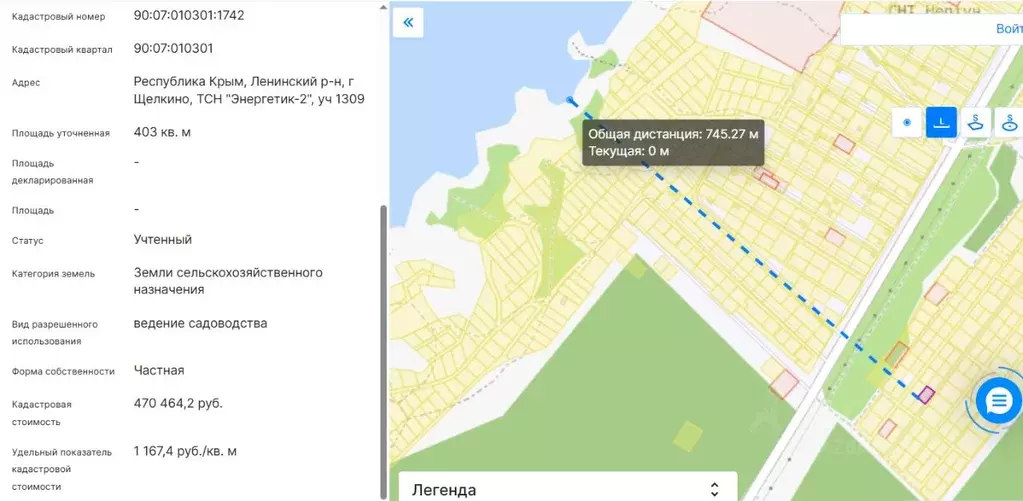This screenshot has height=501, width=1023.
Task: Select the point marker tool
Action: click(907, 123)
